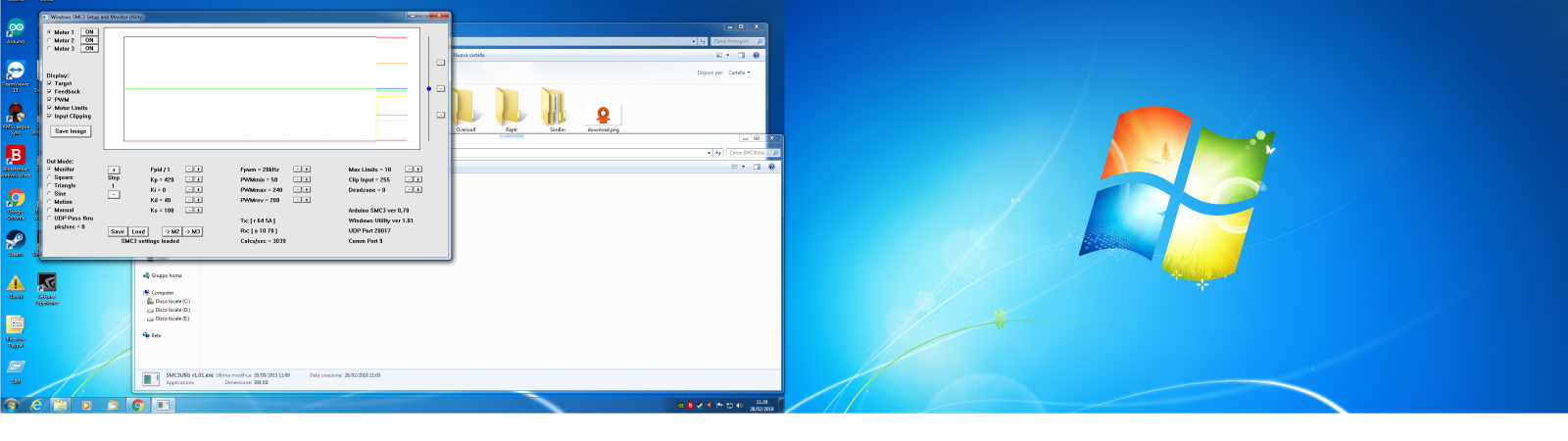This screenshot has height=441, width=1568.
Task: Select the UDP Pass thru mode
Action: (x=50, y=218)
